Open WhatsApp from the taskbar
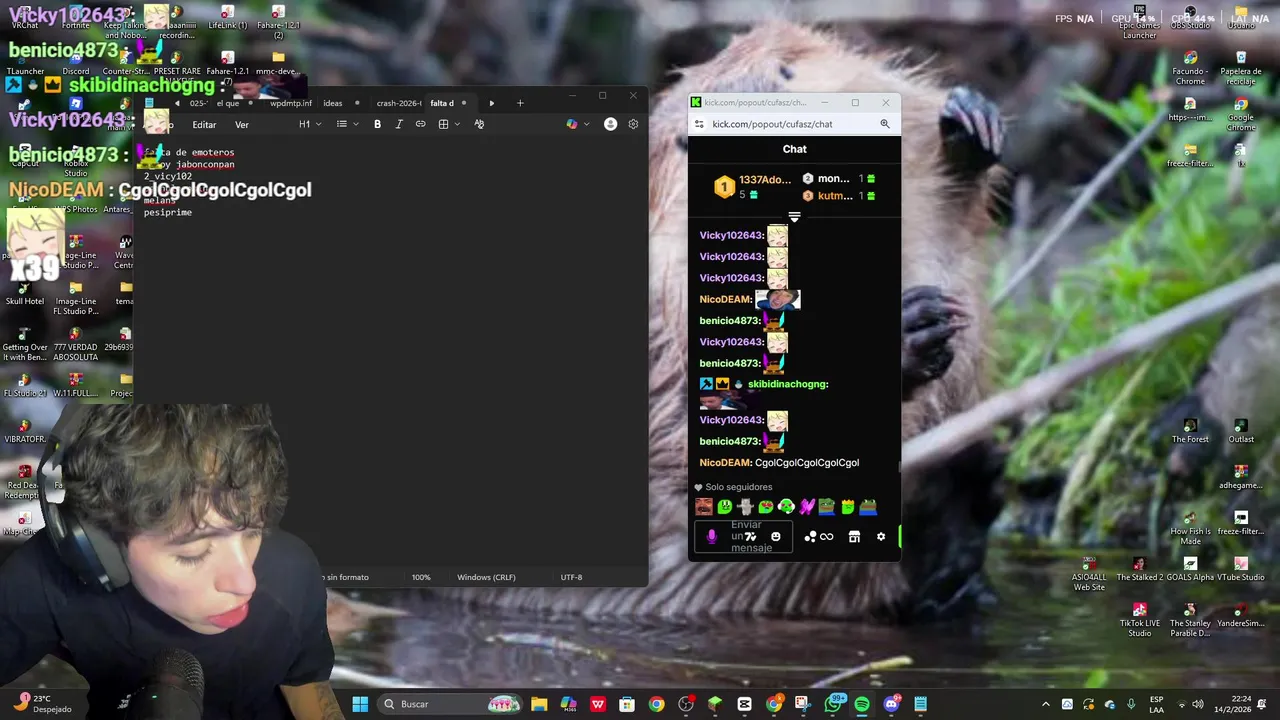 click(834, 704)
